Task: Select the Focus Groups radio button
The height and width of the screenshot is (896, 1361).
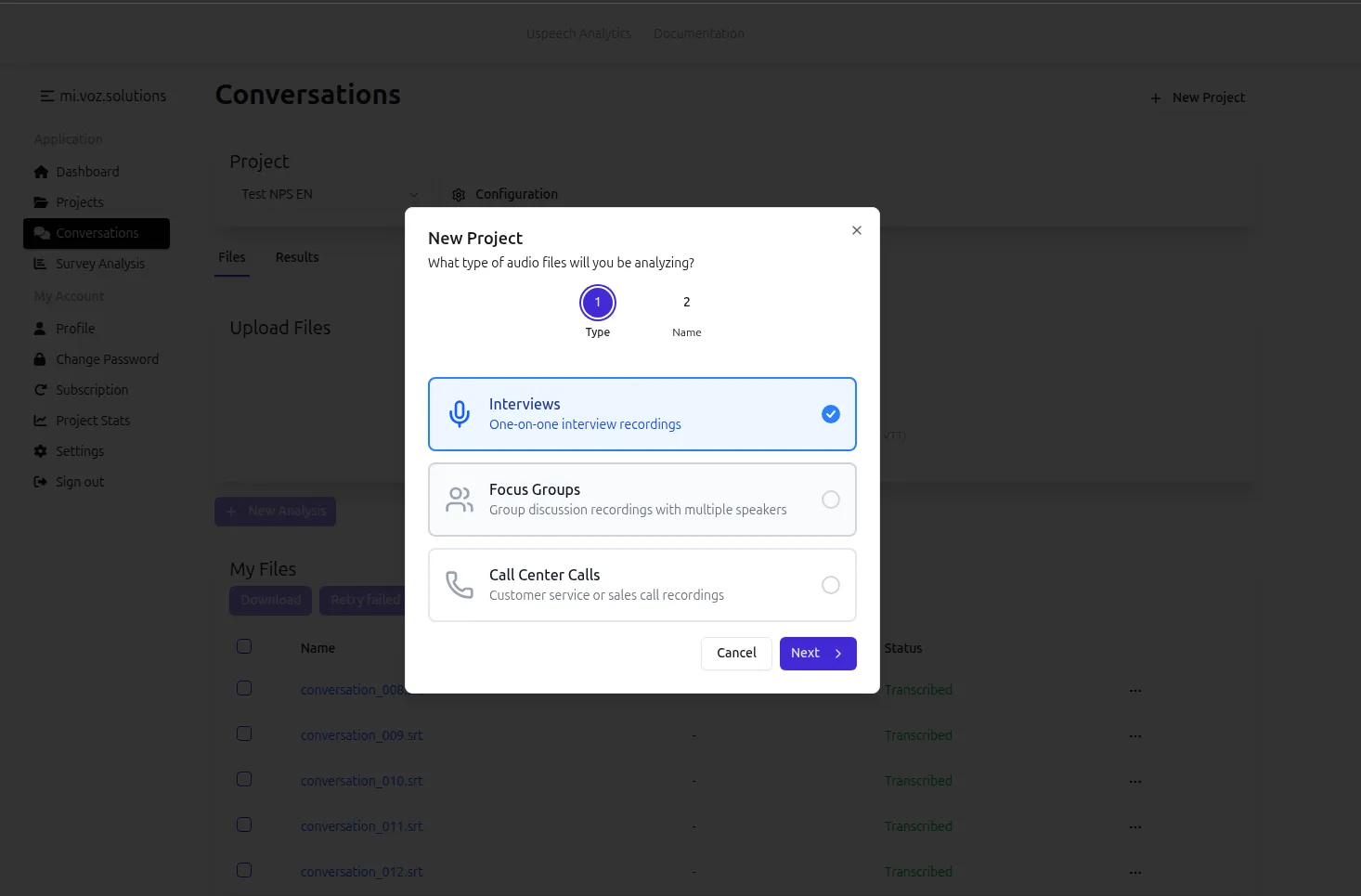Action: click(x=830, y=500)
